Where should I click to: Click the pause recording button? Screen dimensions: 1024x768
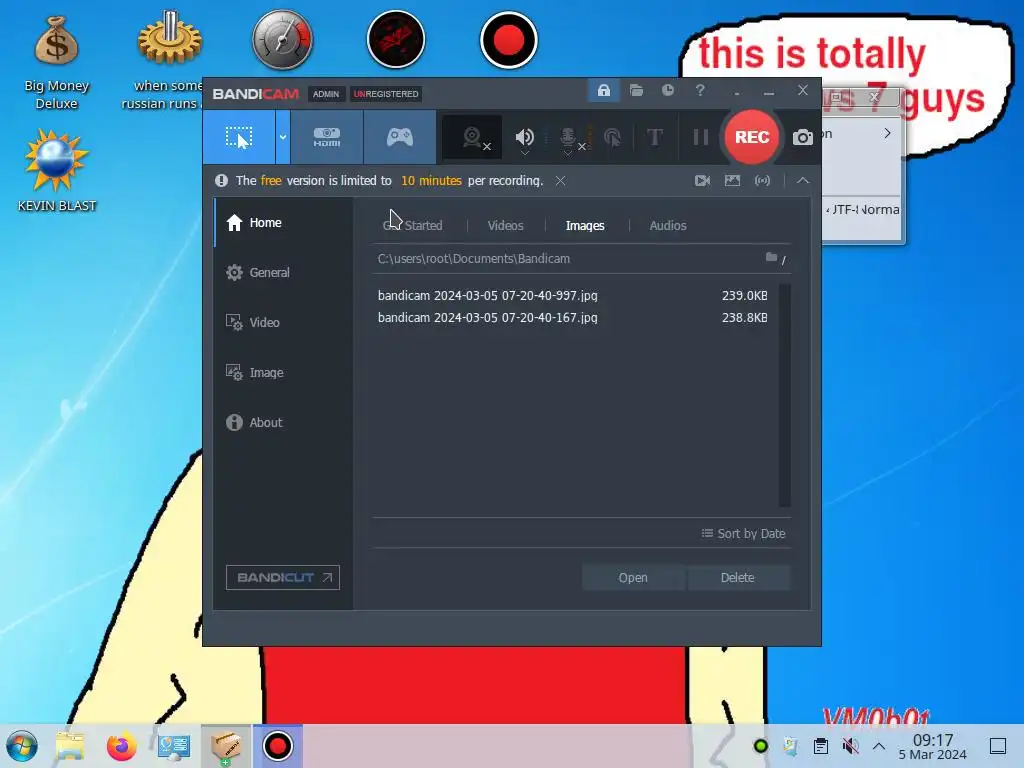701,137
